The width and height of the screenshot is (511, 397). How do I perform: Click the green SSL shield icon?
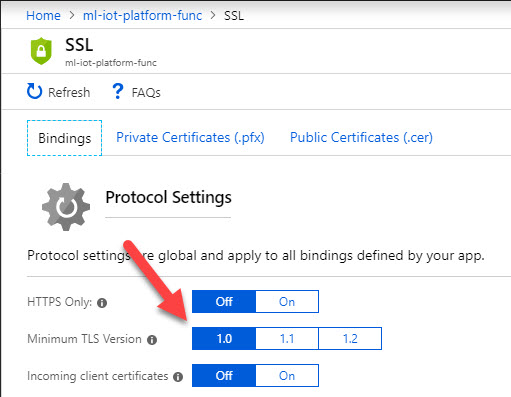(x=41, y=51)
